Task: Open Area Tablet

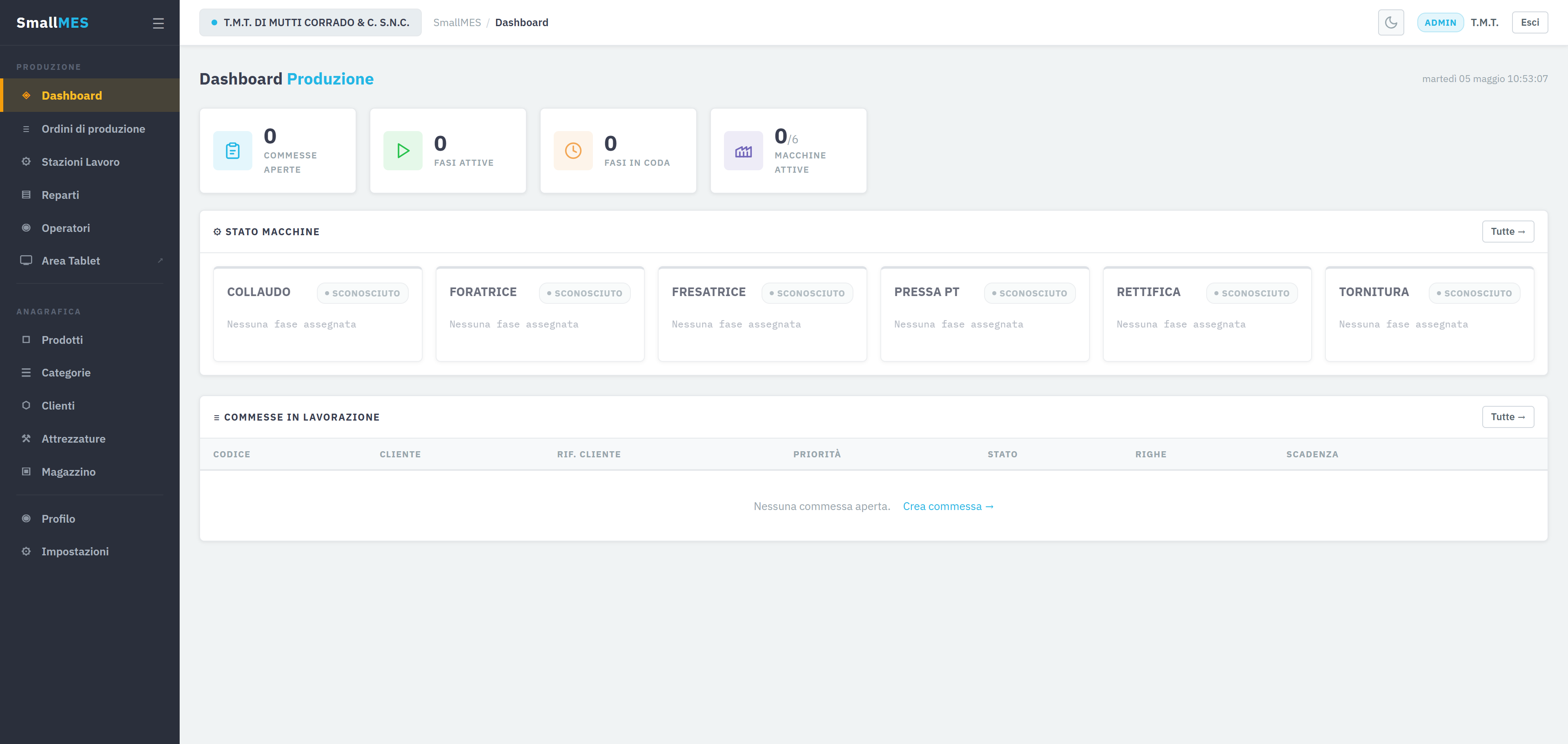Action: point(90,261)
